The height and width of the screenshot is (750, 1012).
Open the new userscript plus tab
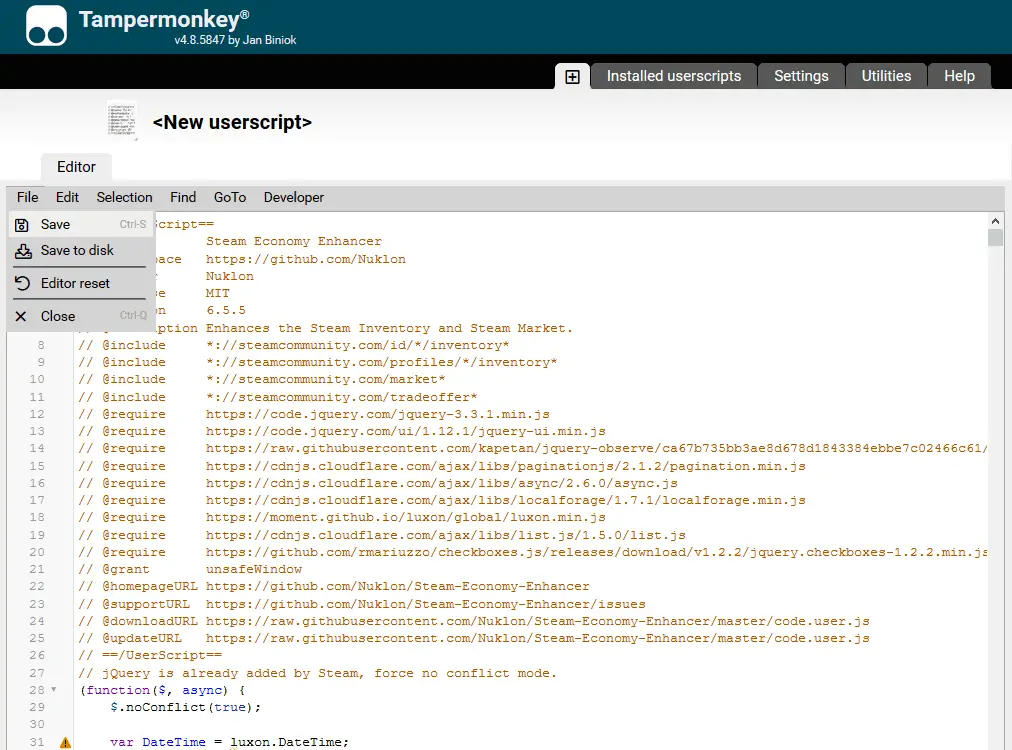[x=572, y=77]
